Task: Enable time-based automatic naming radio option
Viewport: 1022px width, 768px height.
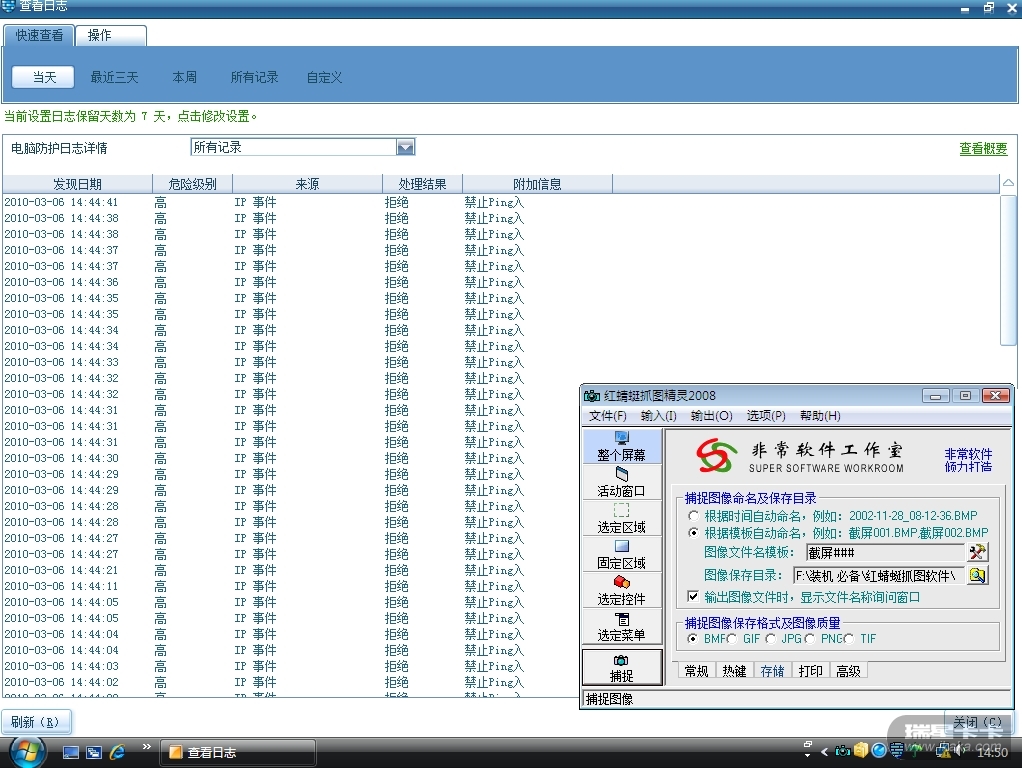Action: click(x=694, y=516)
